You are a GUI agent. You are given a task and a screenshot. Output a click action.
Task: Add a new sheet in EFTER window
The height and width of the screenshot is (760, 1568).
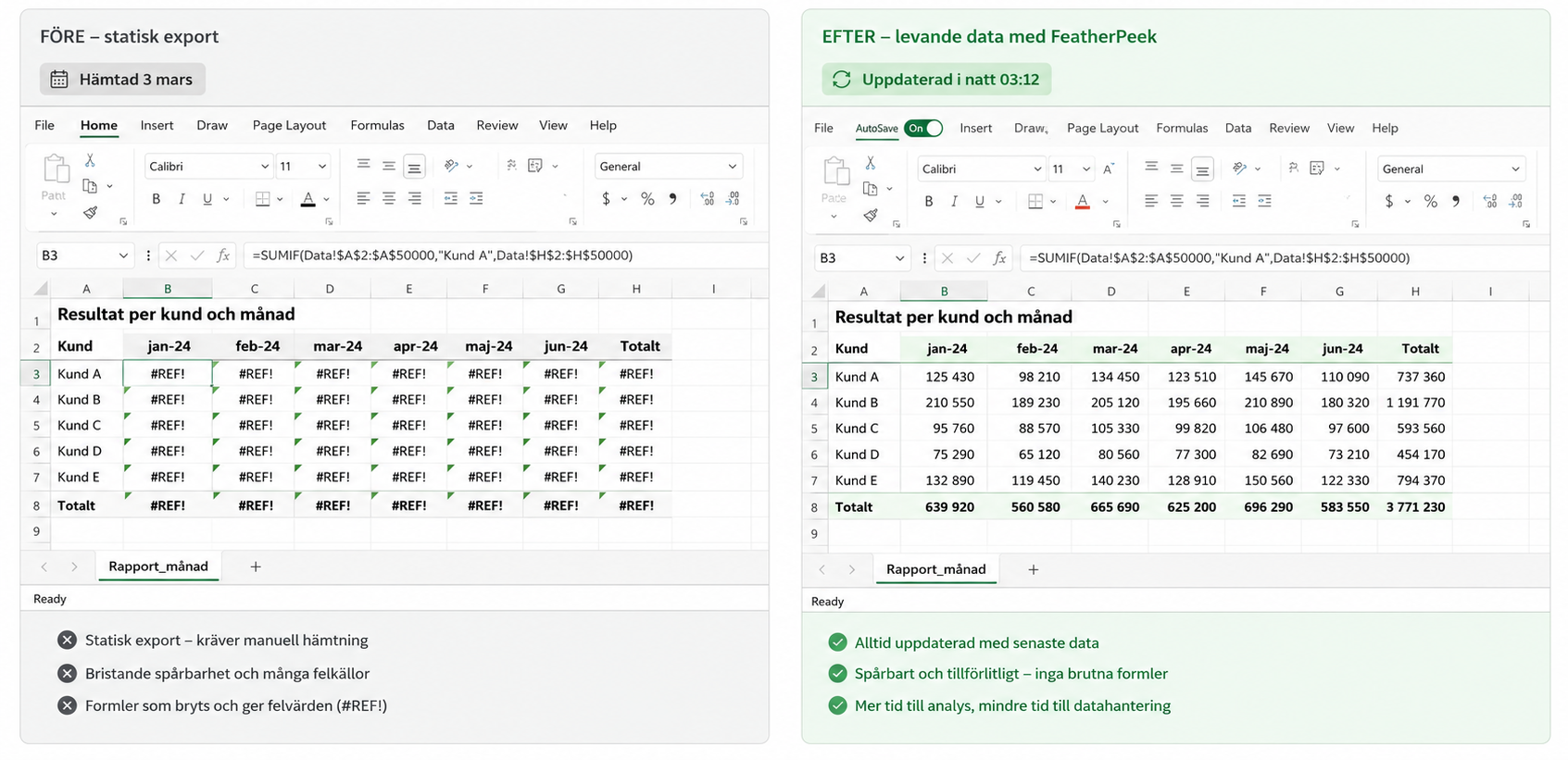(1034, 569)
